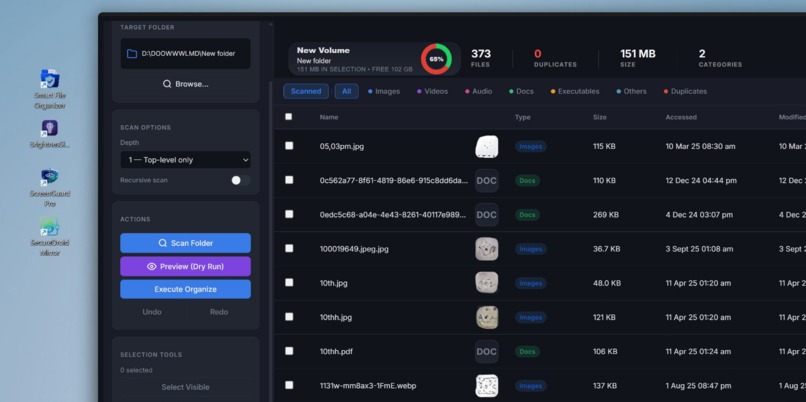Screen dimensions: 806x402
Task: Open thumbnail of 10thh.jpg
Action: [486, 317]
